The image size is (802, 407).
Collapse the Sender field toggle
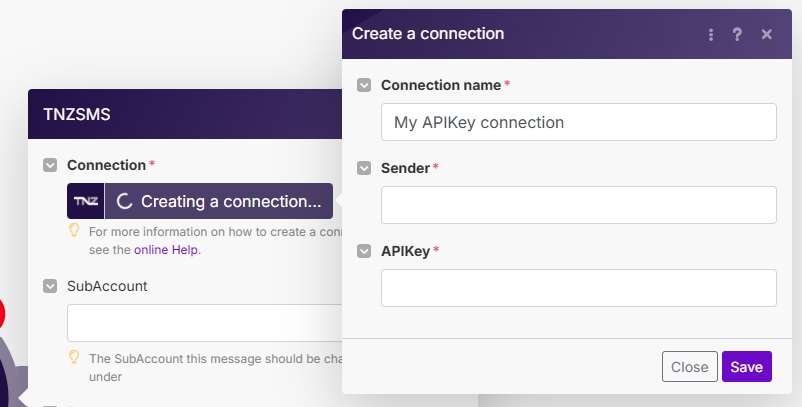click(x=364, y=168)
